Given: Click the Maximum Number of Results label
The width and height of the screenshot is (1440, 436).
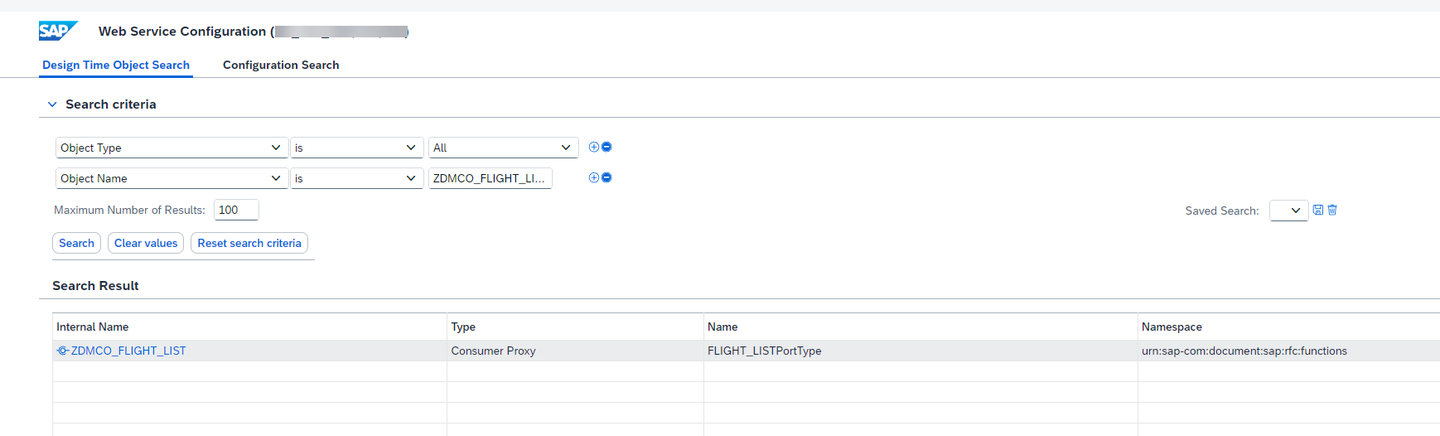Looking at the screenshot, I should (130, 211).
